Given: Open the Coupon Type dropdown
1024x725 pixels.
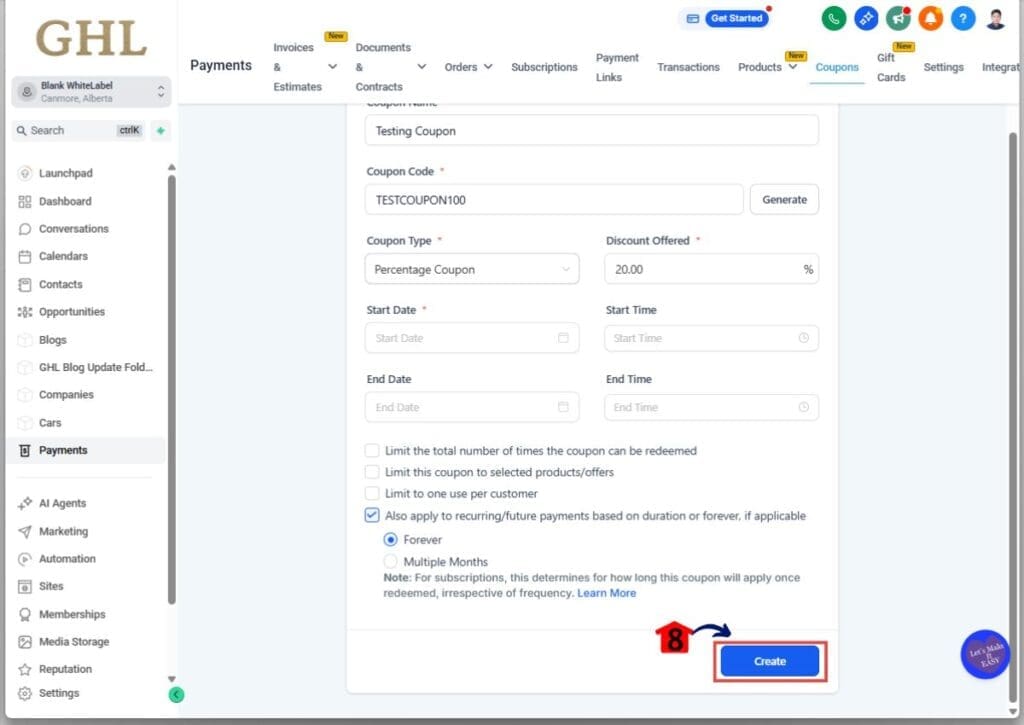Looking at the screenshot, I should click(x=471, y=268).
